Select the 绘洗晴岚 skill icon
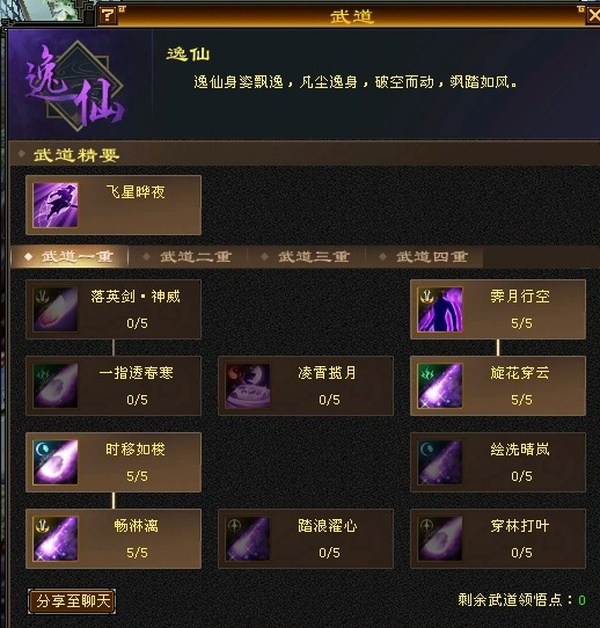 440,462
